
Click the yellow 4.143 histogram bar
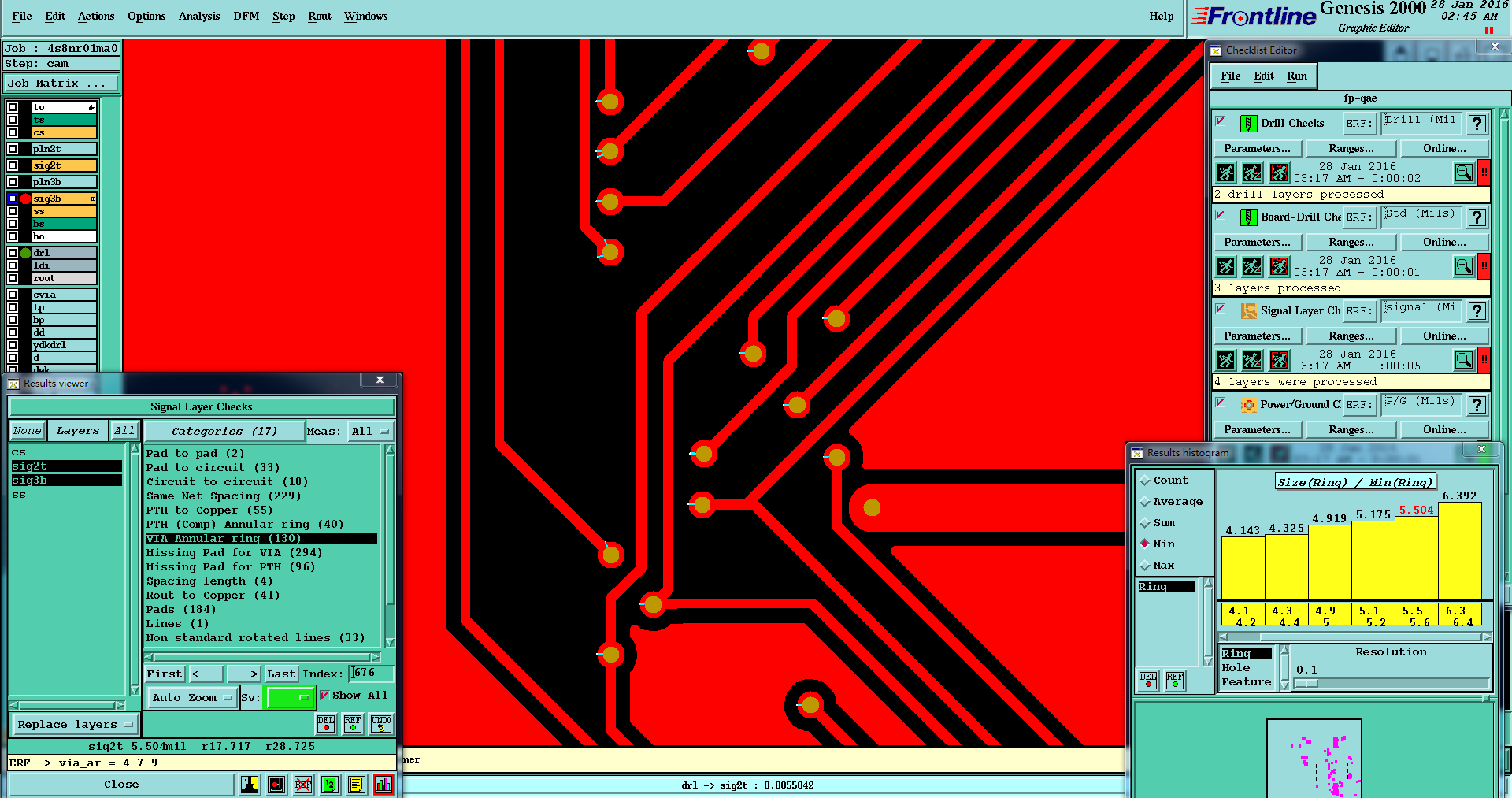tap(1243, 568)
